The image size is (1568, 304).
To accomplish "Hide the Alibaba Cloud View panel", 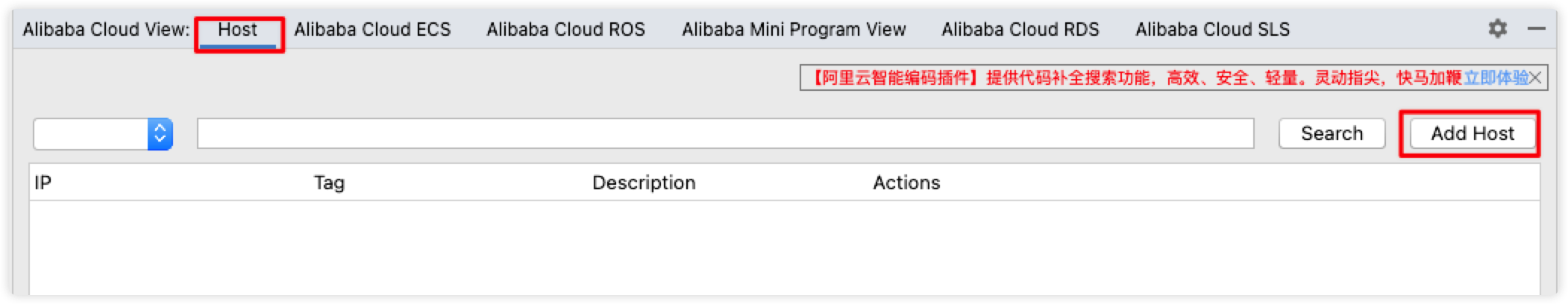I will click(x=1536, y=29).
